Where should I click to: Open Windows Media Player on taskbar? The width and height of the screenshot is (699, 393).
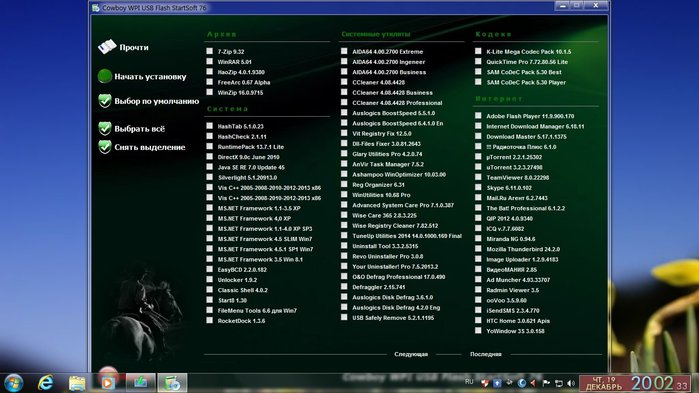click(107, 383)
